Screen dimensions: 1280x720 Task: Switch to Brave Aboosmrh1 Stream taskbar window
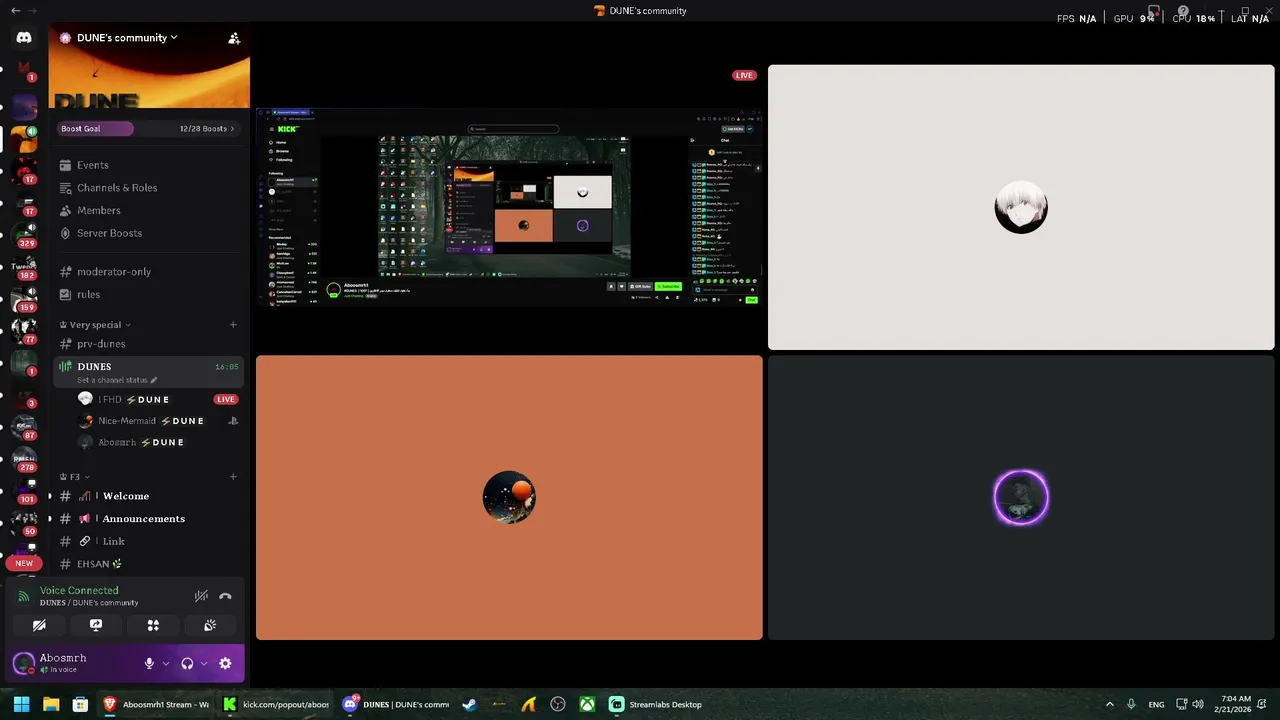[156, 704]
